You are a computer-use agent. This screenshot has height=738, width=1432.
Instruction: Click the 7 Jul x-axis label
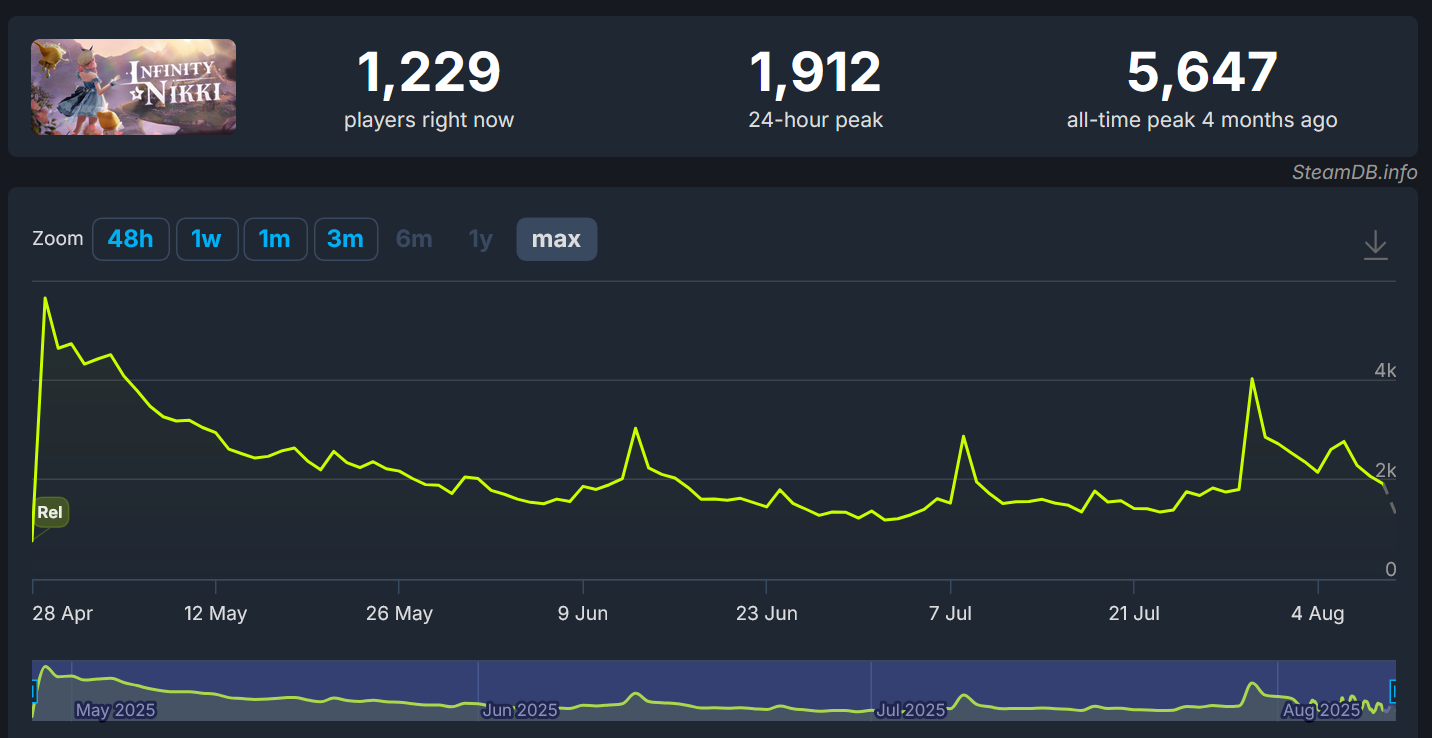coord(950,613)
